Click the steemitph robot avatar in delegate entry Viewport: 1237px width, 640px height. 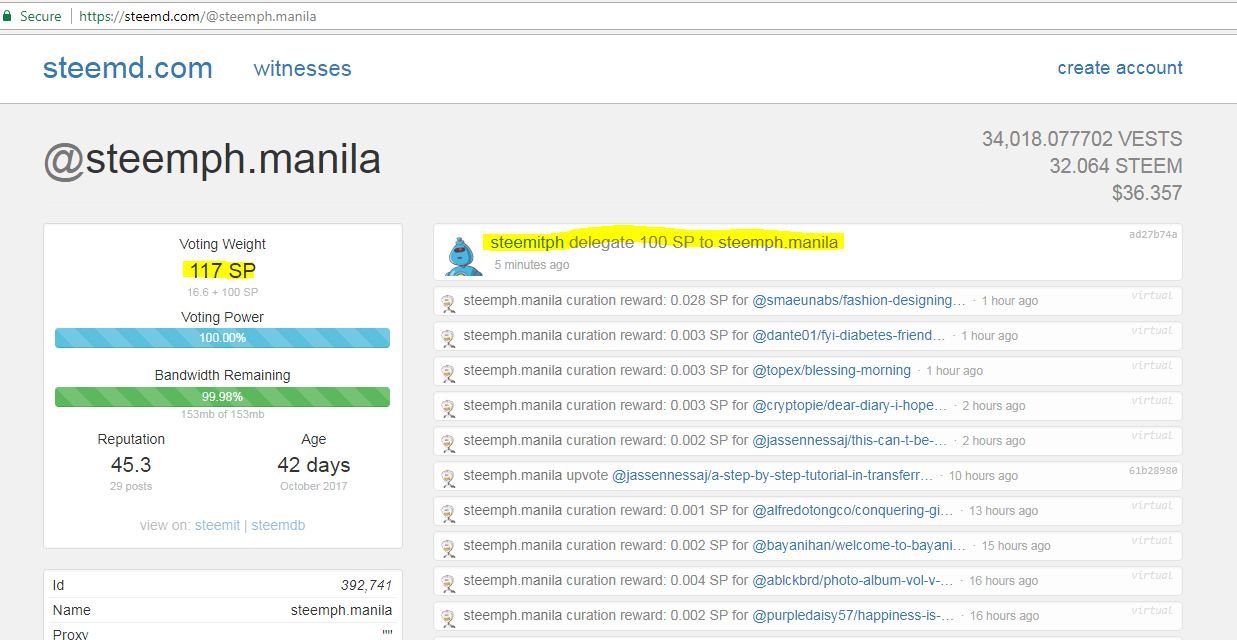[462, 256]
